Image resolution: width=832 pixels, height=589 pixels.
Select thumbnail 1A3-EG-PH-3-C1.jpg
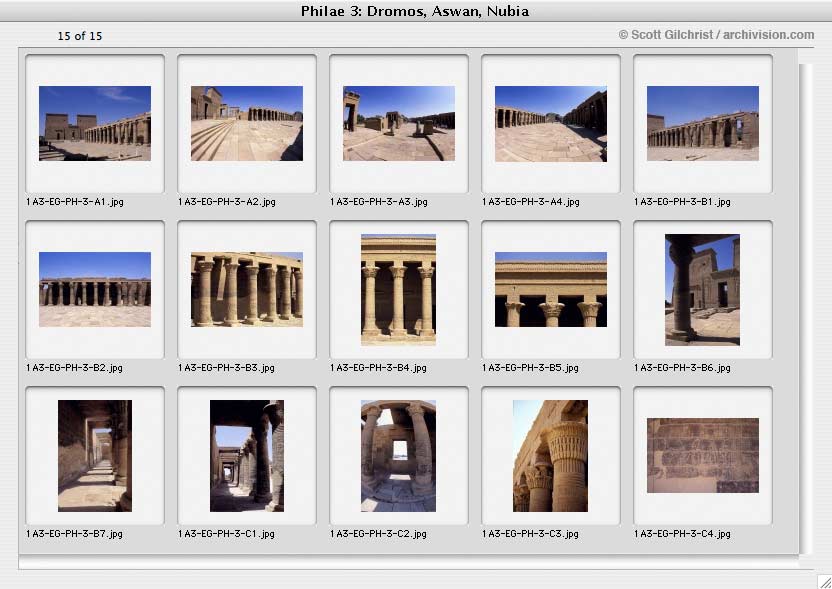pyautogui.click(x=247, y=456)
